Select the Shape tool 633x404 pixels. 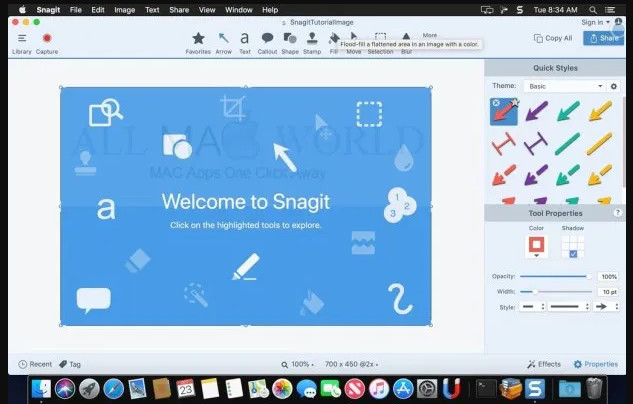point(290,43)
